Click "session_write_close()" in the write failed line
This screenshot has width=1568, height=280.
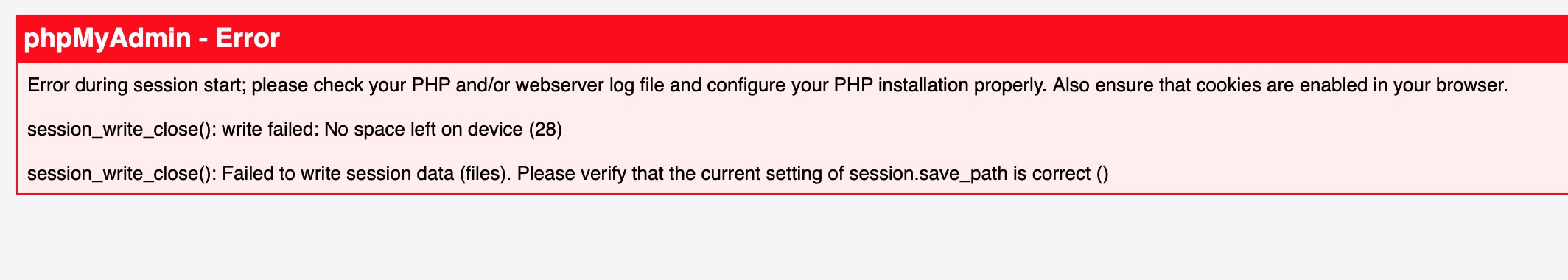coord(122,130)
